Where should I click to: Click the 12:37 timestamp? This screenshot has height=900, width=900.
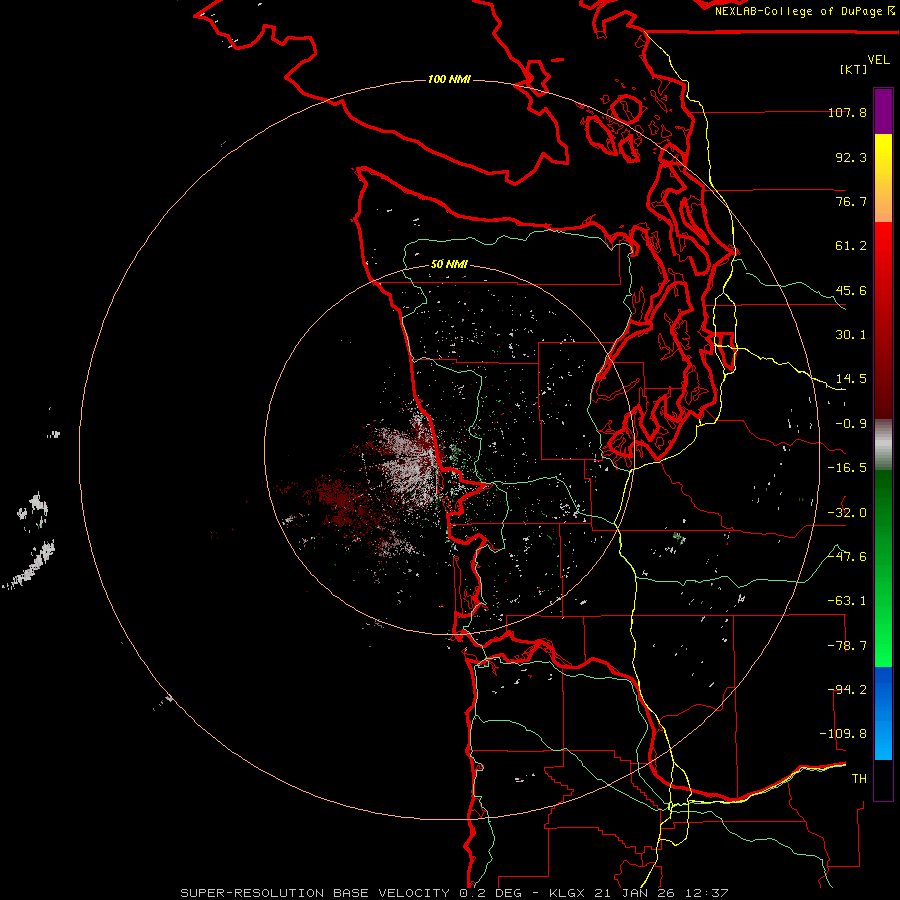click(x=707, y=893)
